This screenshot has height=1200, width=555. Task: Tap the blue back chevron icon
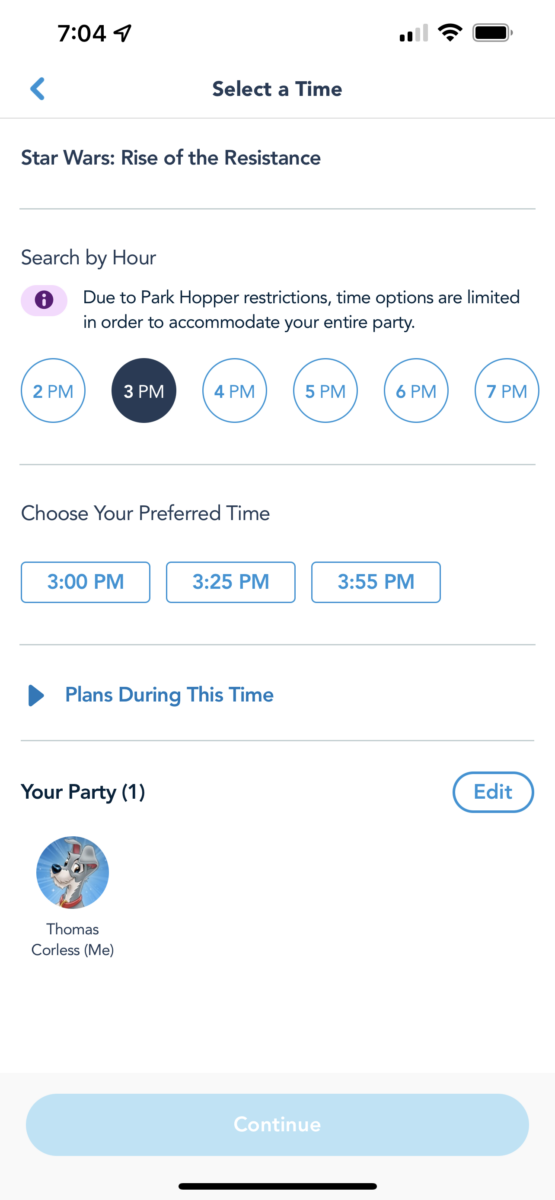(37, 89)
